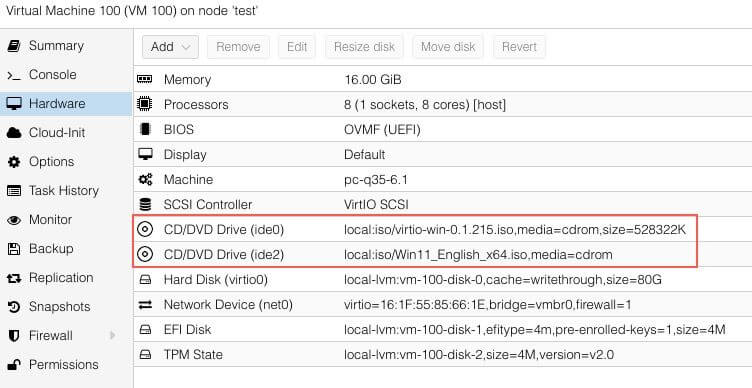Click the Move disk button
Screen dimensions: 752x388
(x=448, y=47)
